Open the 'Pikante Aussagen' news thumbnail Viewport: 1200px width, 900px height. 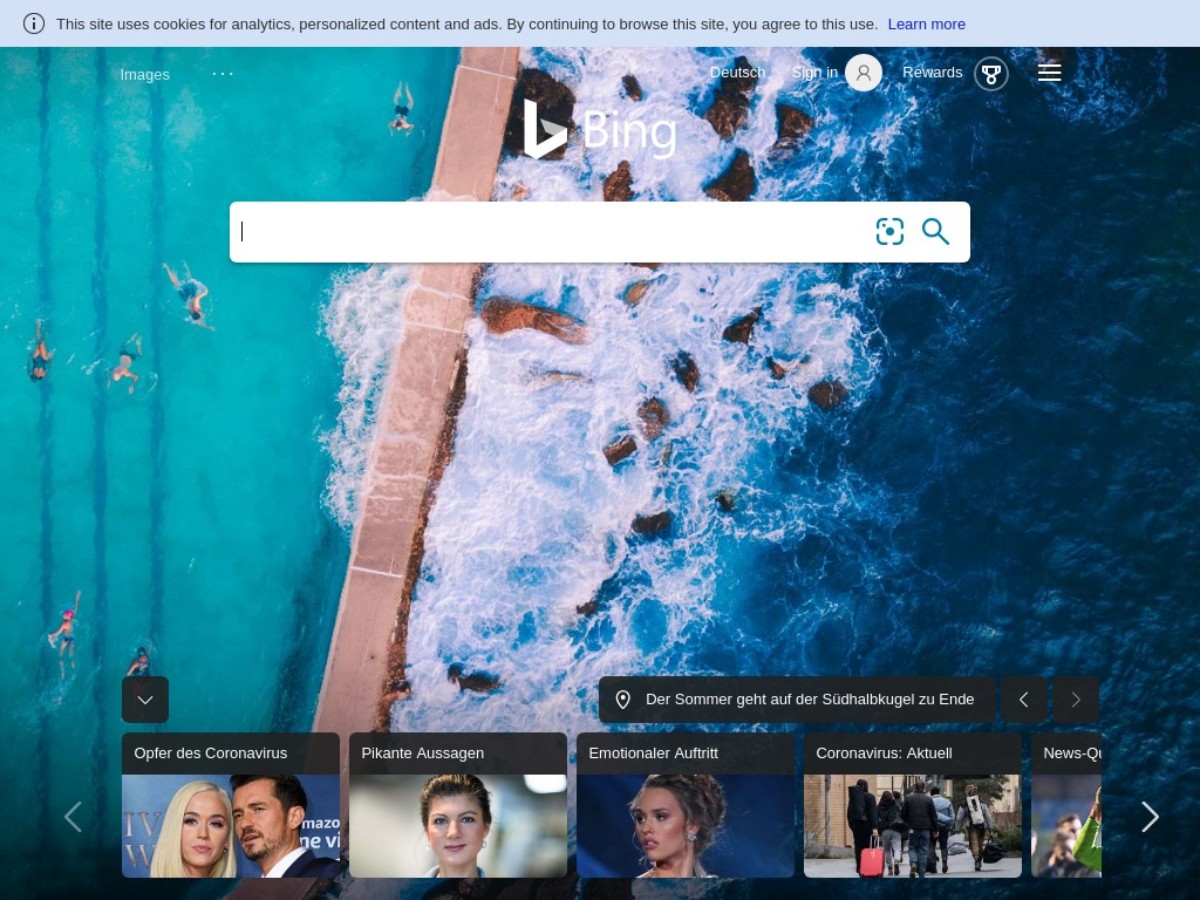click(458, 824)
